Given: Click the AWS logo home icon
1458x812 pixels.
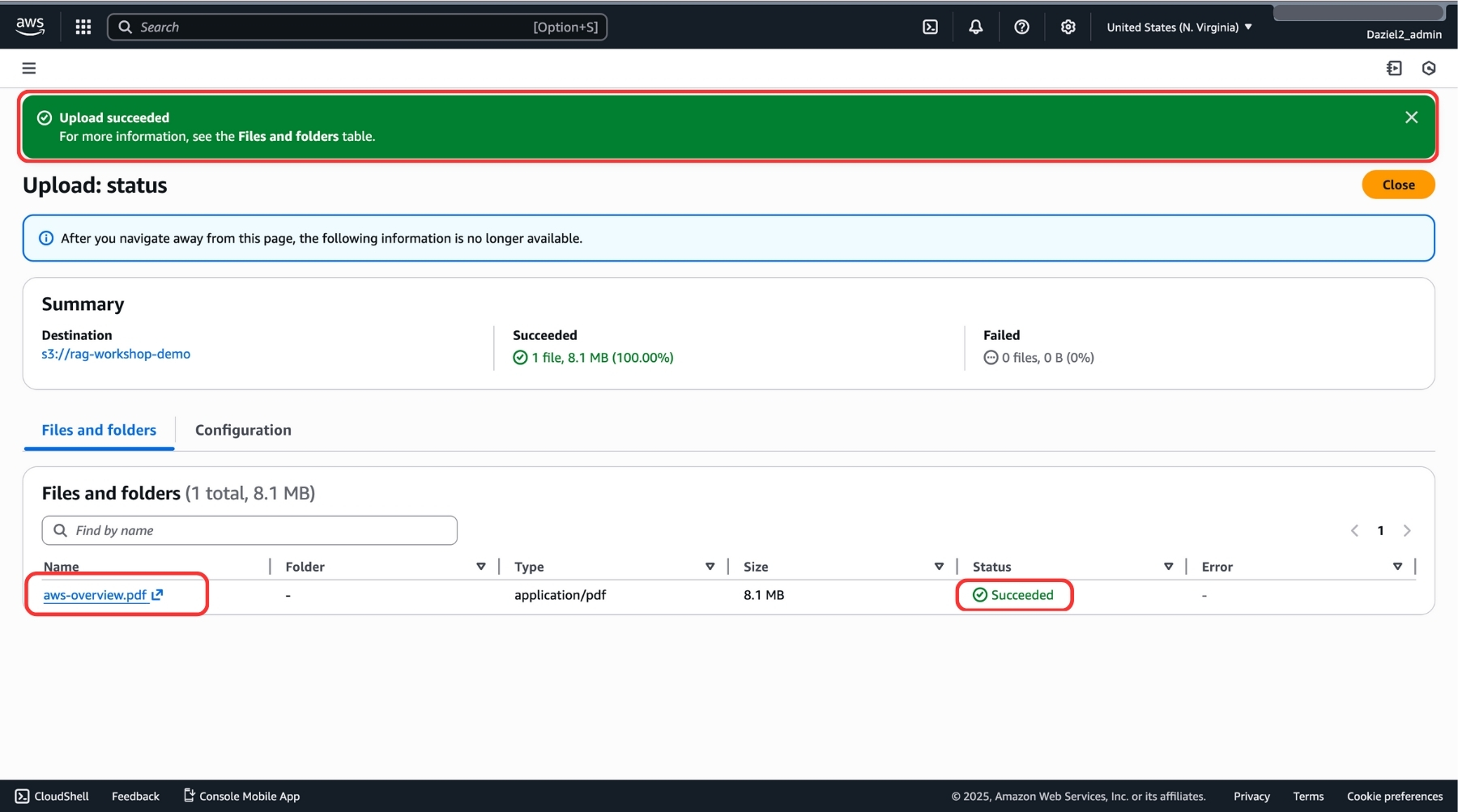Looking at the screenshot, I should [30, 26].
